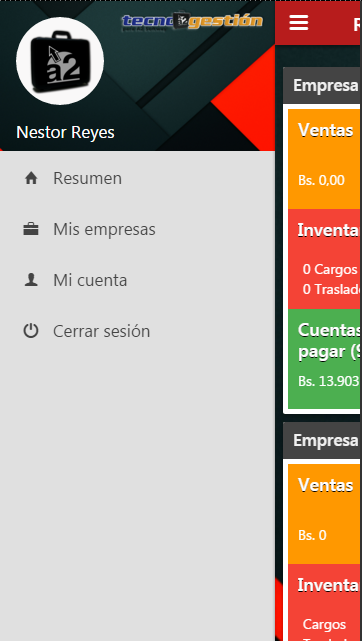
Task: Open the green Cuentas por pagar card
Action: click(325, 359)
